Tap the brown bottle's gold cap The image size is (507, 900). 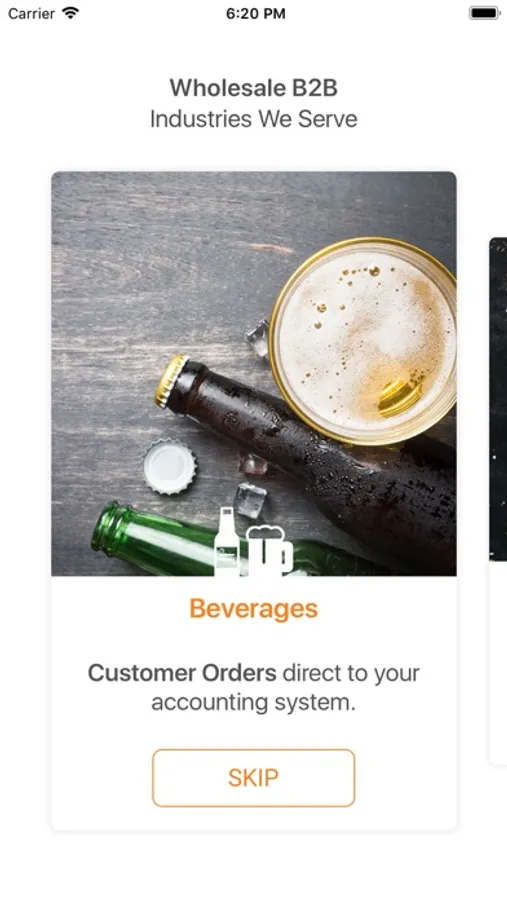[171, 381]
